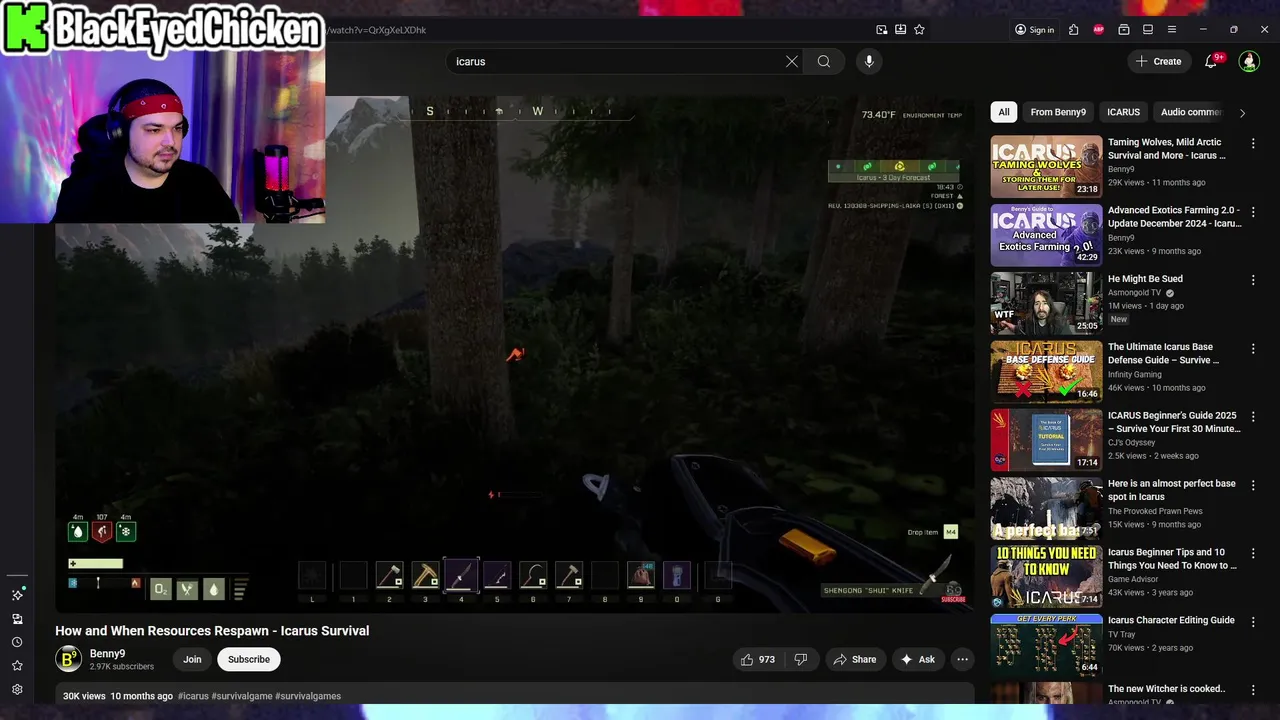Subscribe to the Benny9 channel
Image resolution: width=1280 pixels, height=720 pixels.
(249, 659)
